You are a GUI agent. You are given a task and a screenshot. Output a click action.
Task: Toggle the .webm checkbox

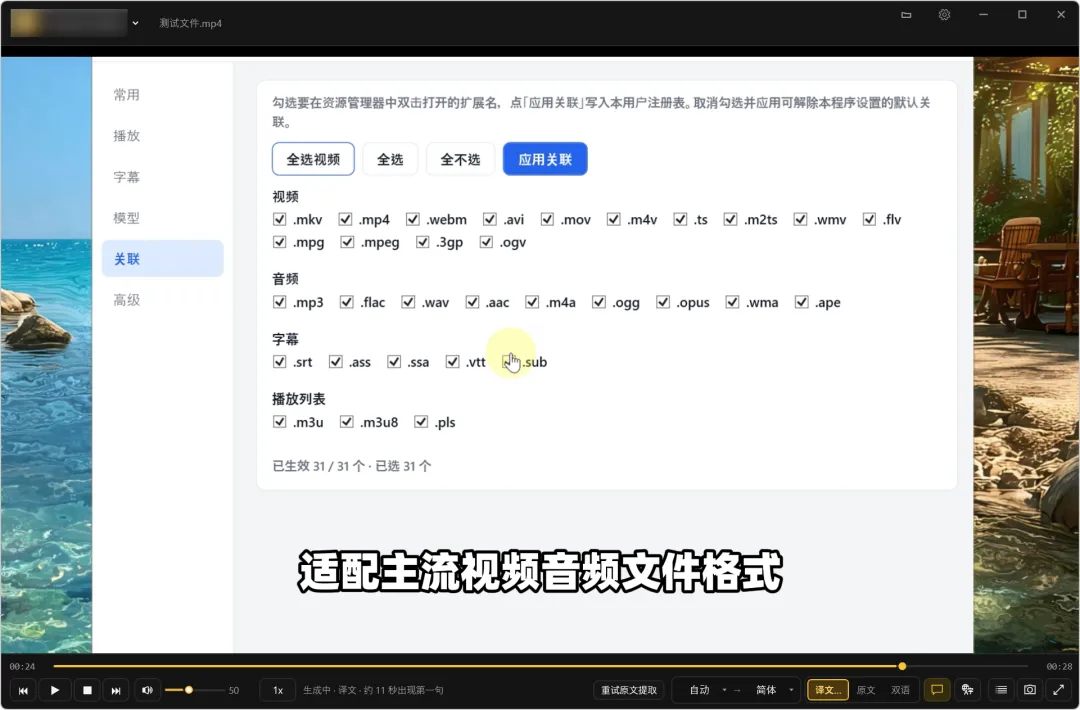tap(413, 219)
